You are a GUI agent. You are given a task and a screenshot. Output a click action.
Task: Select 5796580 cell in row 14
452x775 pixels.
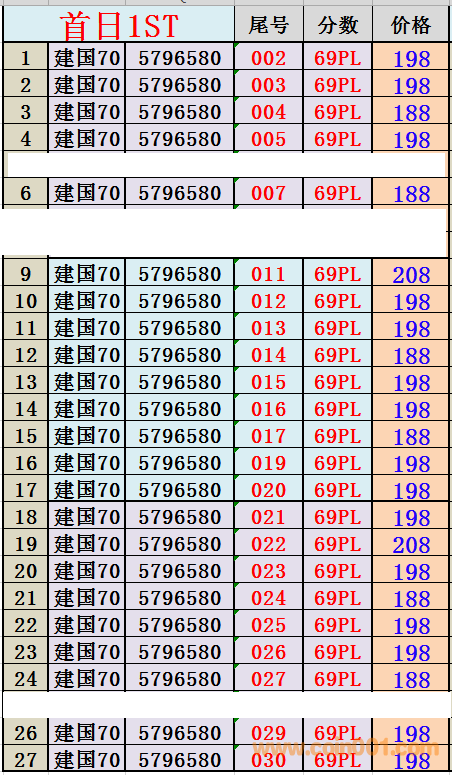pyautogui.click(x=180, y=409)
